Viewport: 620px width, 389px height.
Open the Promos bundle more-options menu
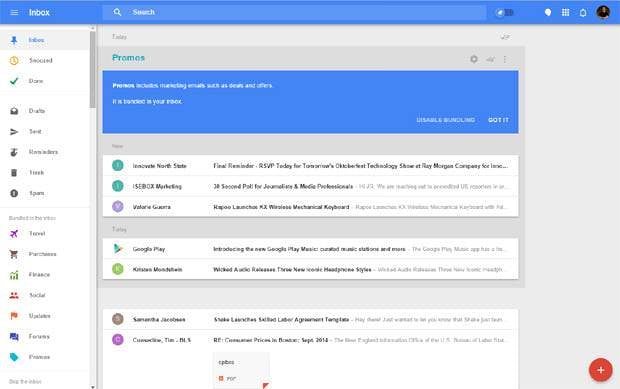coord(505,59)
